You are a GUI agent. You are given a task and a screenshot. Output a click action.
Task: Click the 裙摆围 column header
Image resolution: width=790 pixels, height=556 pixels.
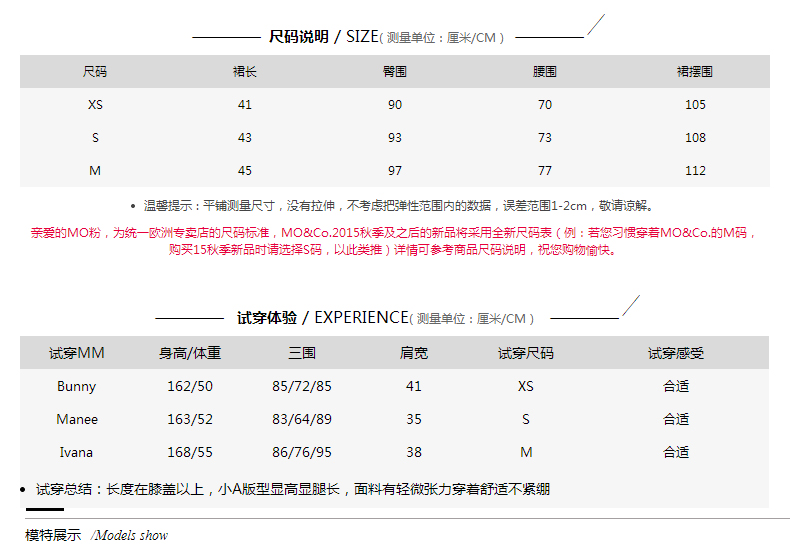pos(695,72)
